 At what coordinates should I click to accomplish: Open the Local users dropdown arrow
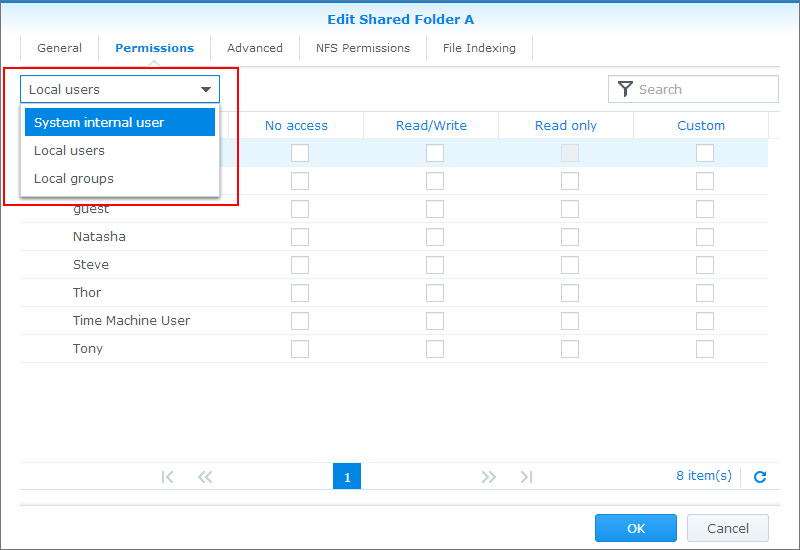(x=206, y=89)
